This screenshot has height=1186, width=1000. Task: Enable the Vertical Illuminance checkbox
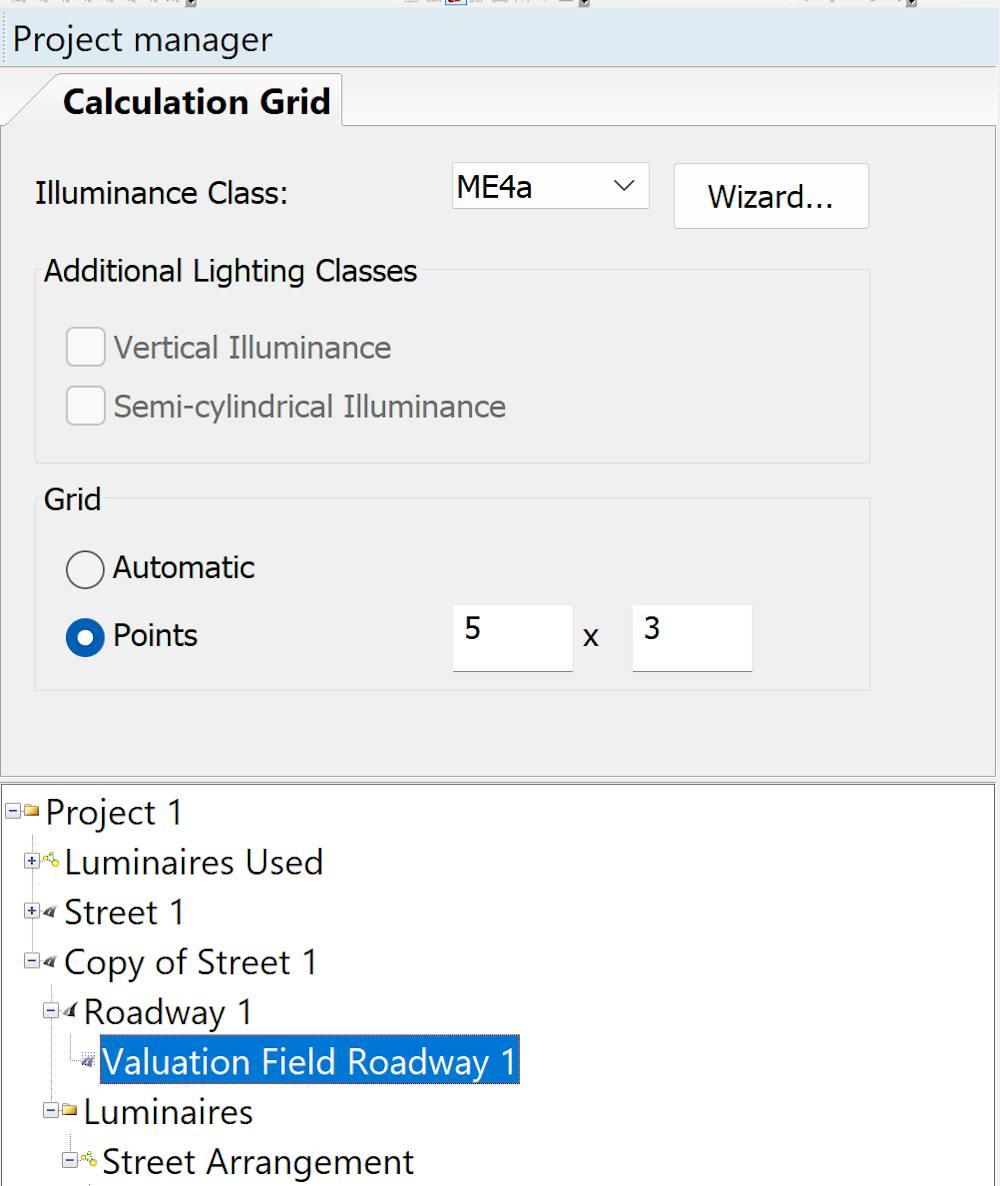click(86, 348)
